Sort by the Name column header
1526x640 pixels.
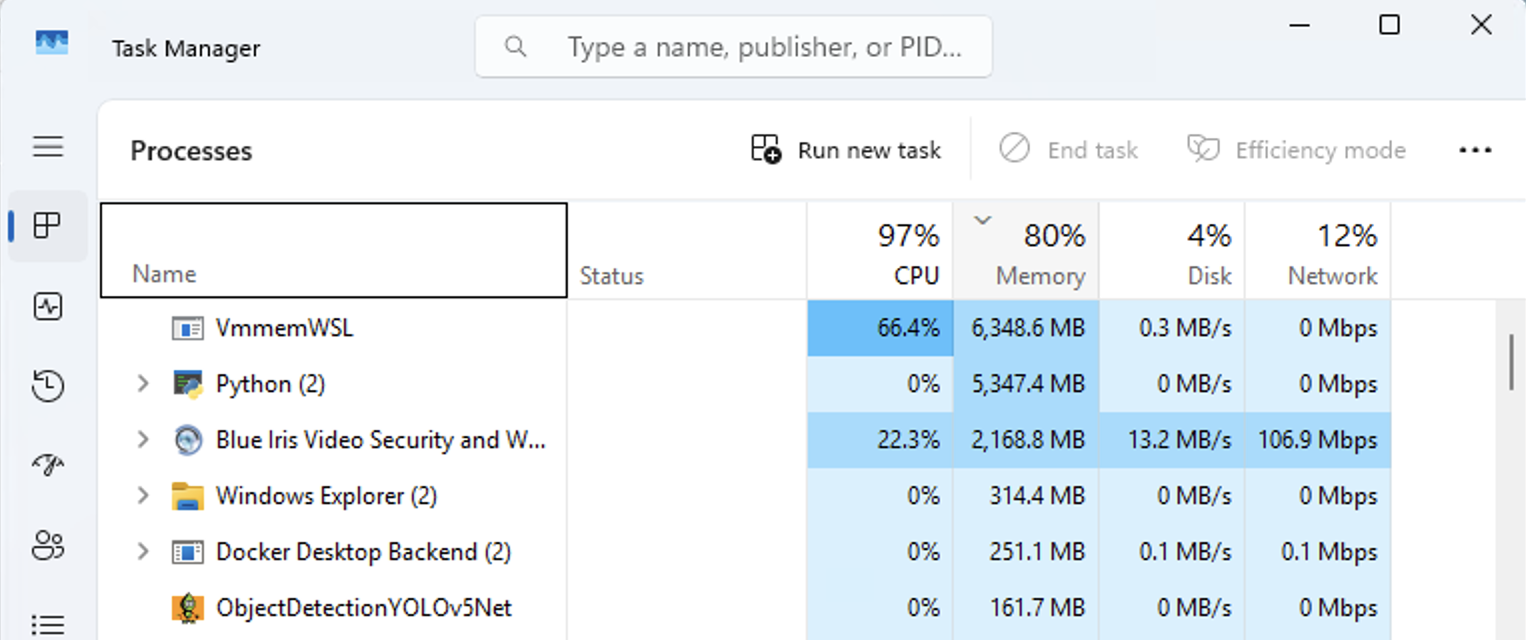[x=334, y=250]
